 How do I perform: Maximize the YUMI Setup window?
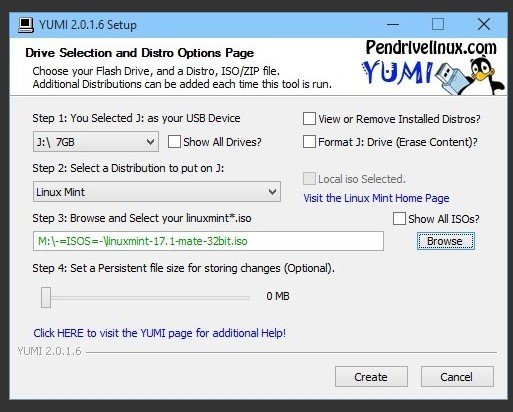coord(438,24)
